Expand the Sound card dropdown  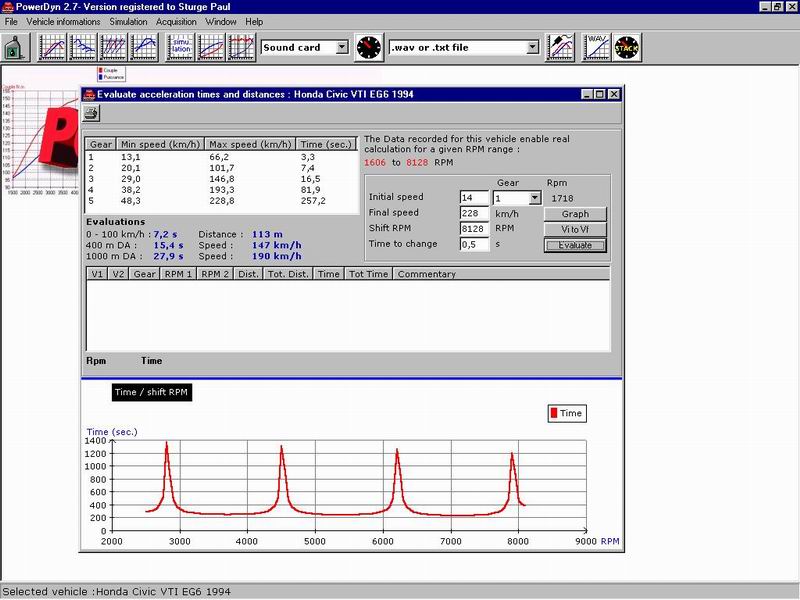pyautogui.click(x=341, y=47)
